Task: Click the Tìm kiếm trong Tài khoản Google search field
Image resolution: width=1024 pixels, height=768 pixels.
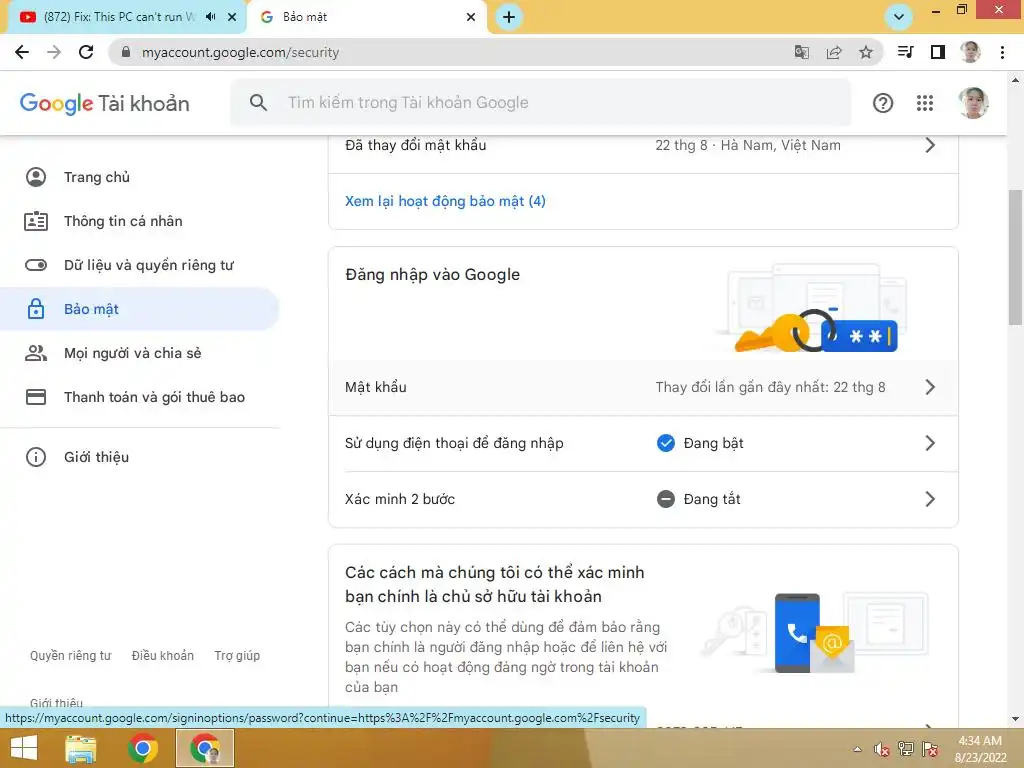Action: click(541, 103)
